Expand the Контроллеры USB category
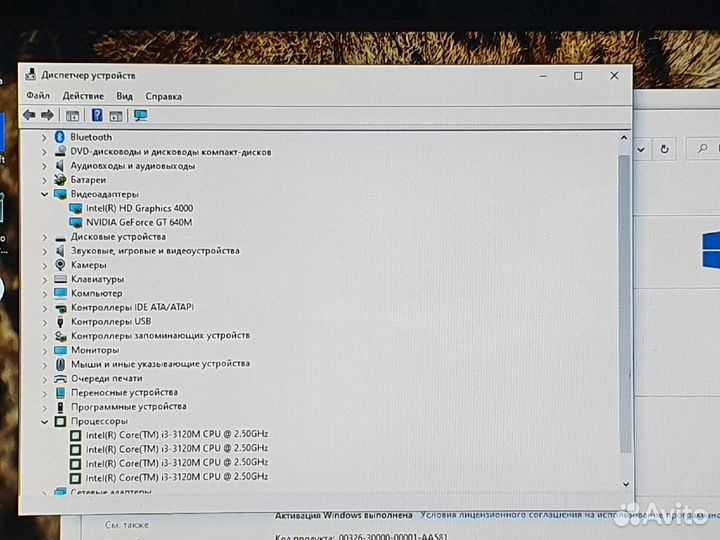The height and width of the screenshot is (540, 720). tap(44, 322)
